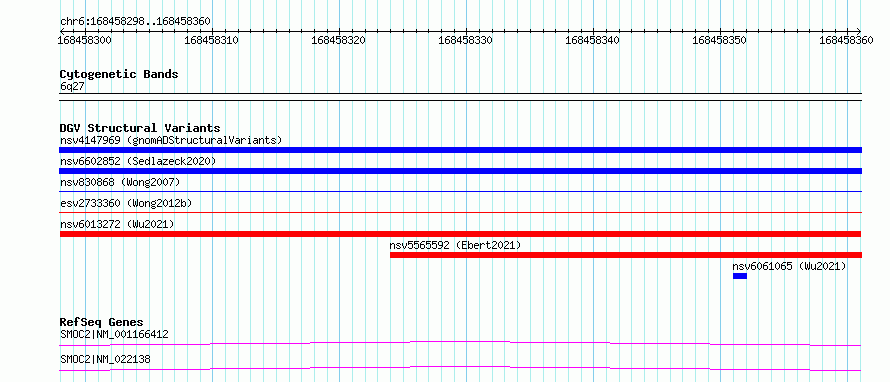890x382 pixels.
Task: Click the nsv4147969 gnomAD variant bar
Action: tap(460, 150)
